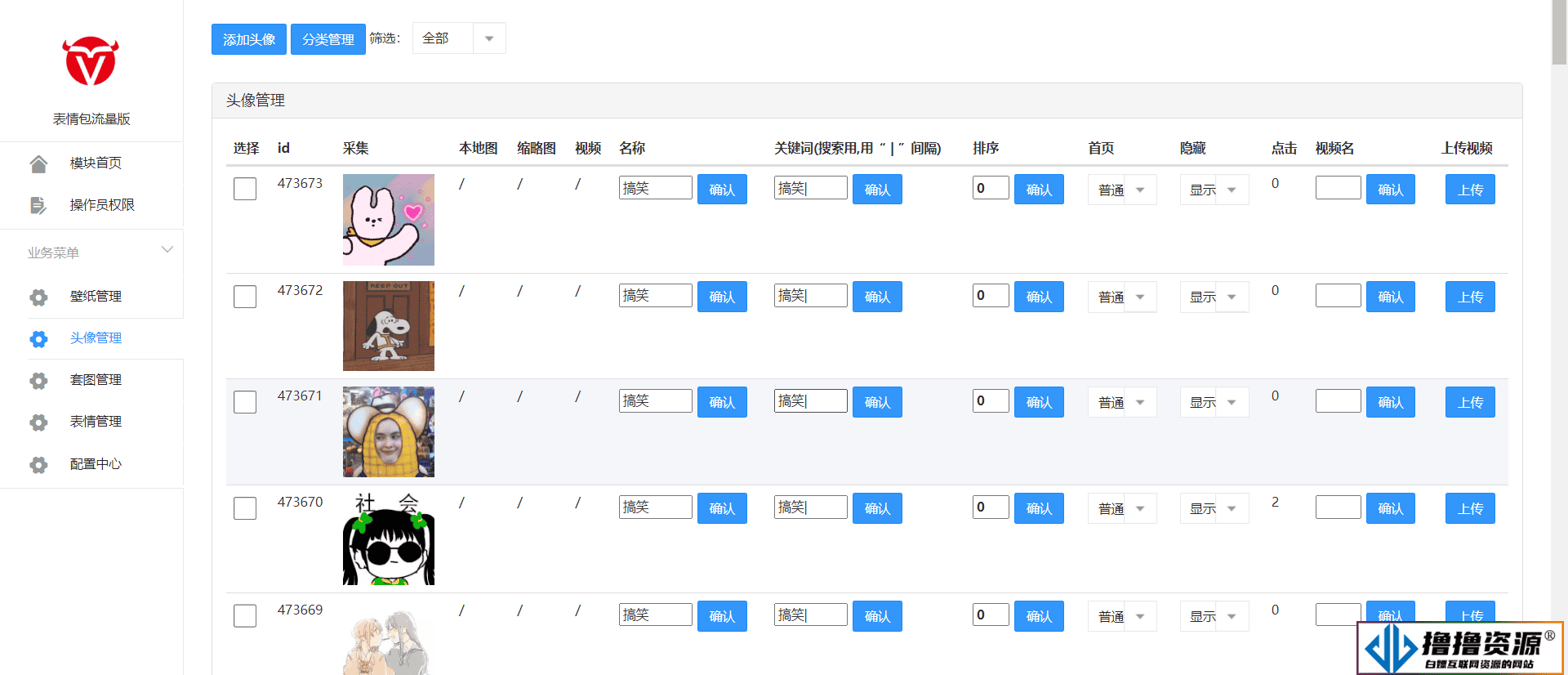Click the blue gear icon beside 头像管理
Image resolution: width=1568 pixels, height=675 pixels.
point(38,339)
